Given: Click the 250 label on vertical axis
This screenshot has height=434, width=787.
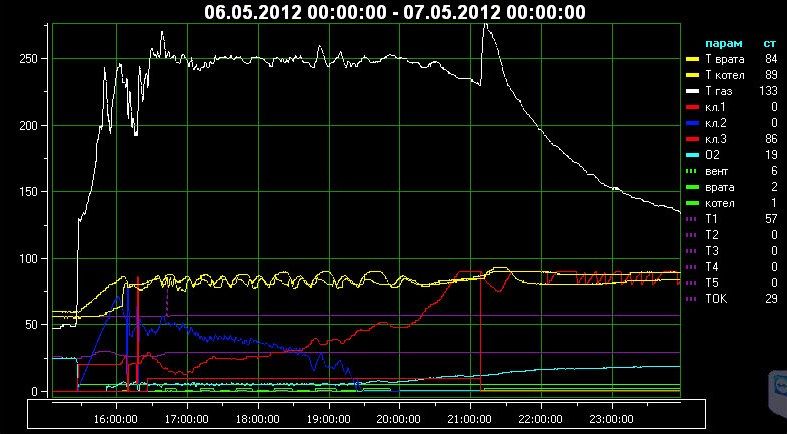Looking at the screenshot, I should [x=28, y=59].
